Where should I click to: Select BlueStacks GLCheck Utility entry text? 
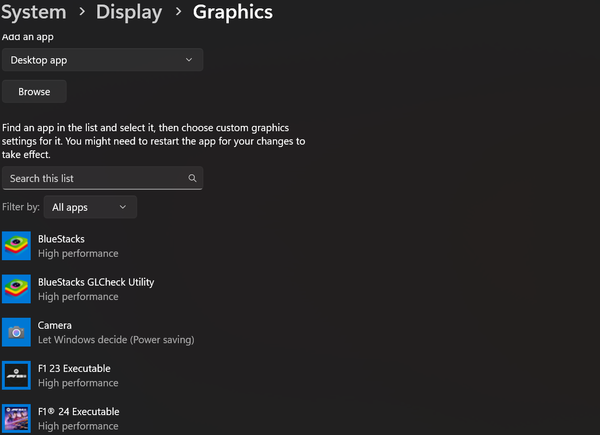coord(96,282)
